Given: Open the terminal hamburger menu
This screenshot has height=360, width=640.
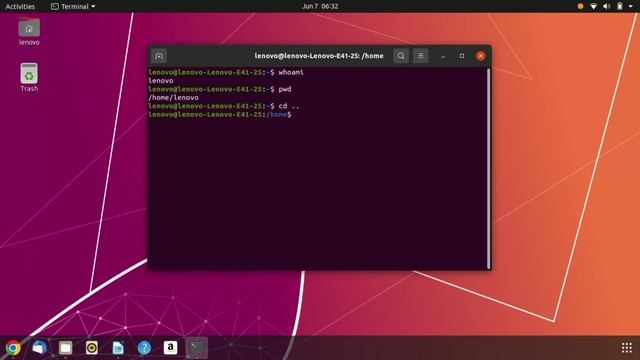Looking at the screenshot, I should tap(420, 56).
